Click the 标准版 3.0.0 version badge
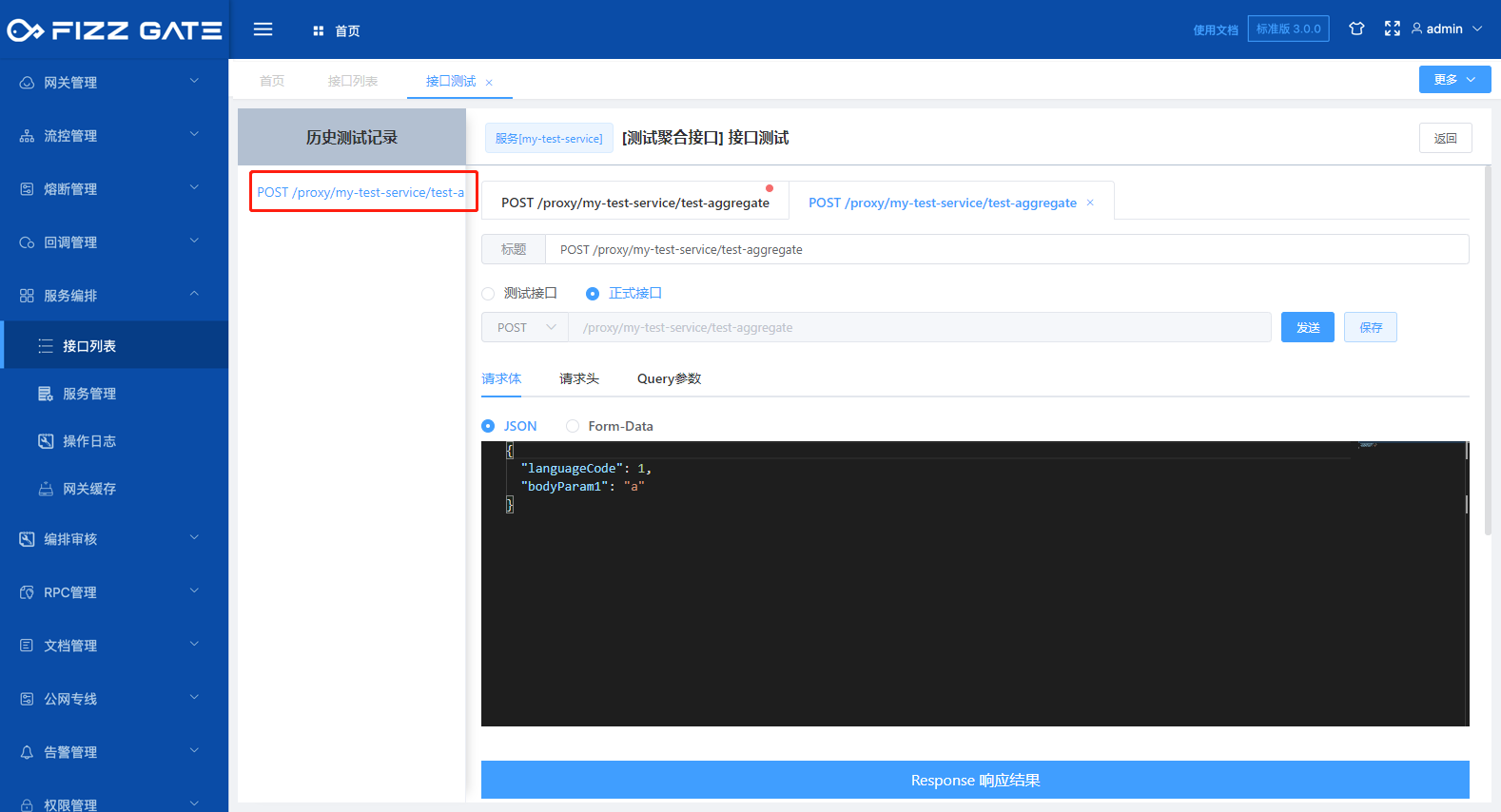Viewport: 1501px width, 812px height. [1289, 29]
